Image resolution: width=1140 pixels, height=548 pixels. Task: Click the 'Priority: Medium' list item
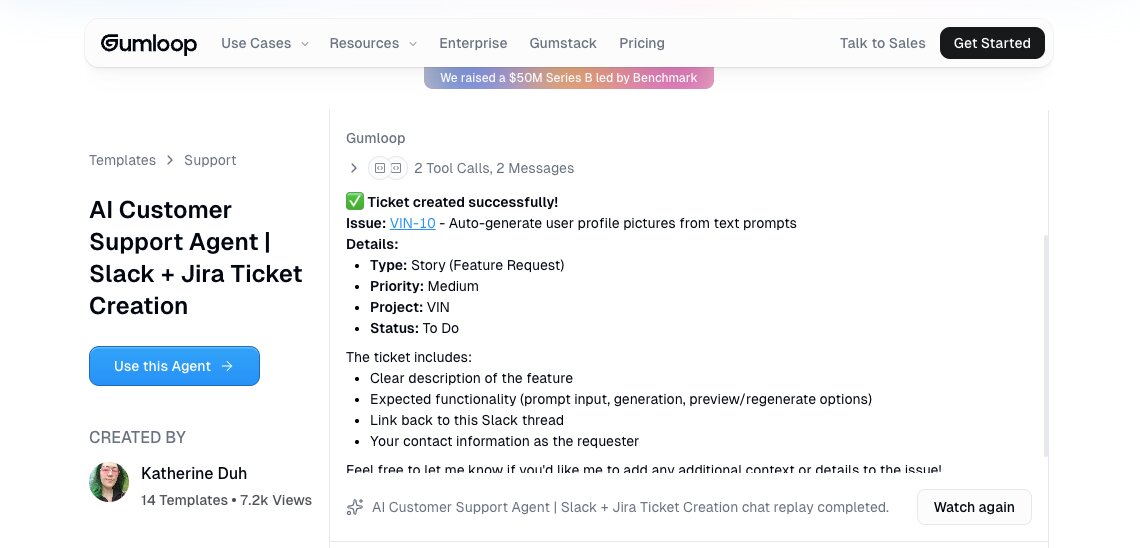click(x=424, y=286)
